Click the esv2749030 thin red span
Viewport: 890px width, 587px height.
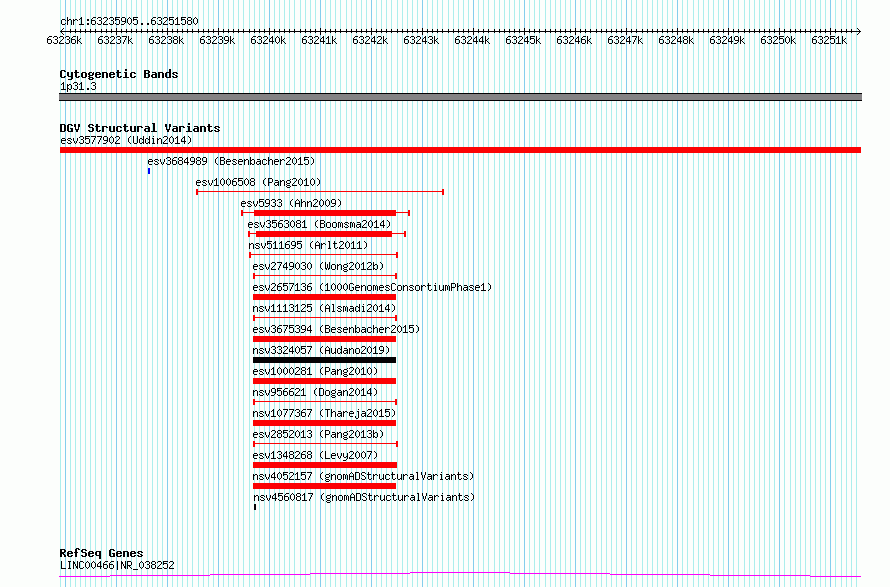(325, 276)
